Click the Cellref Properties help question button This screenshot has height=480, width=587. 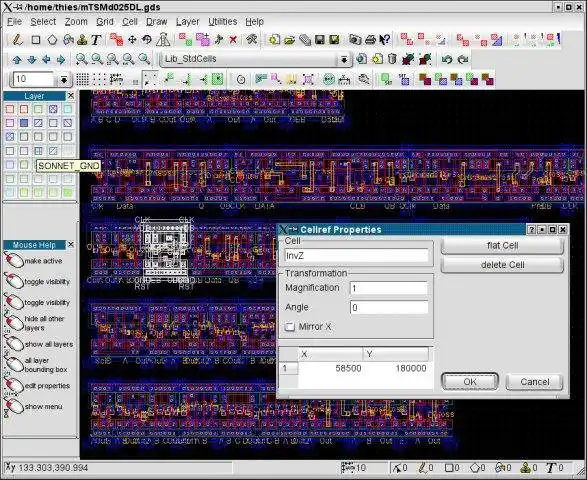point(531,230)
